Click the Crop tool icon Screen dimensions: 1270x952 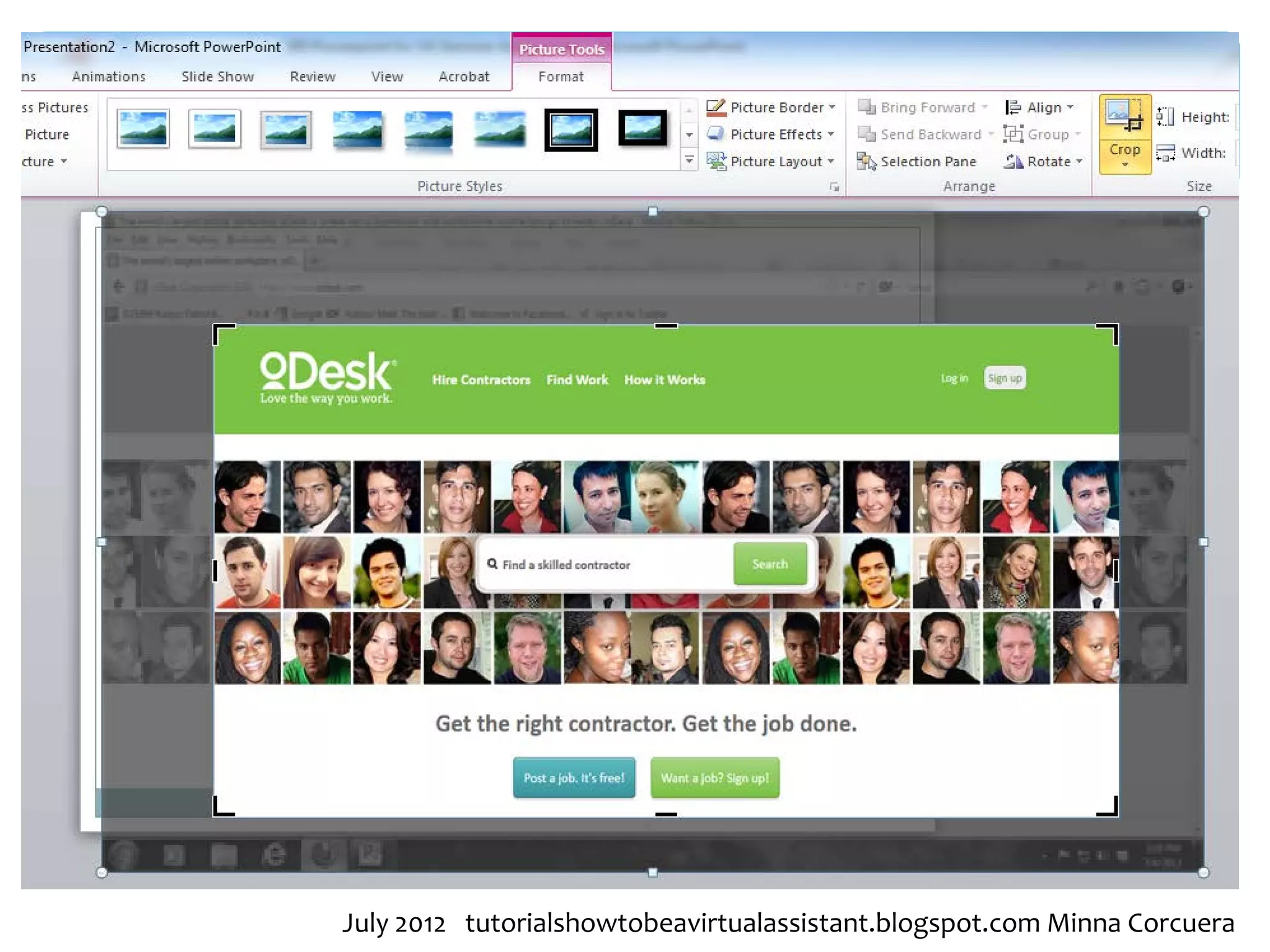point(1124,117)
